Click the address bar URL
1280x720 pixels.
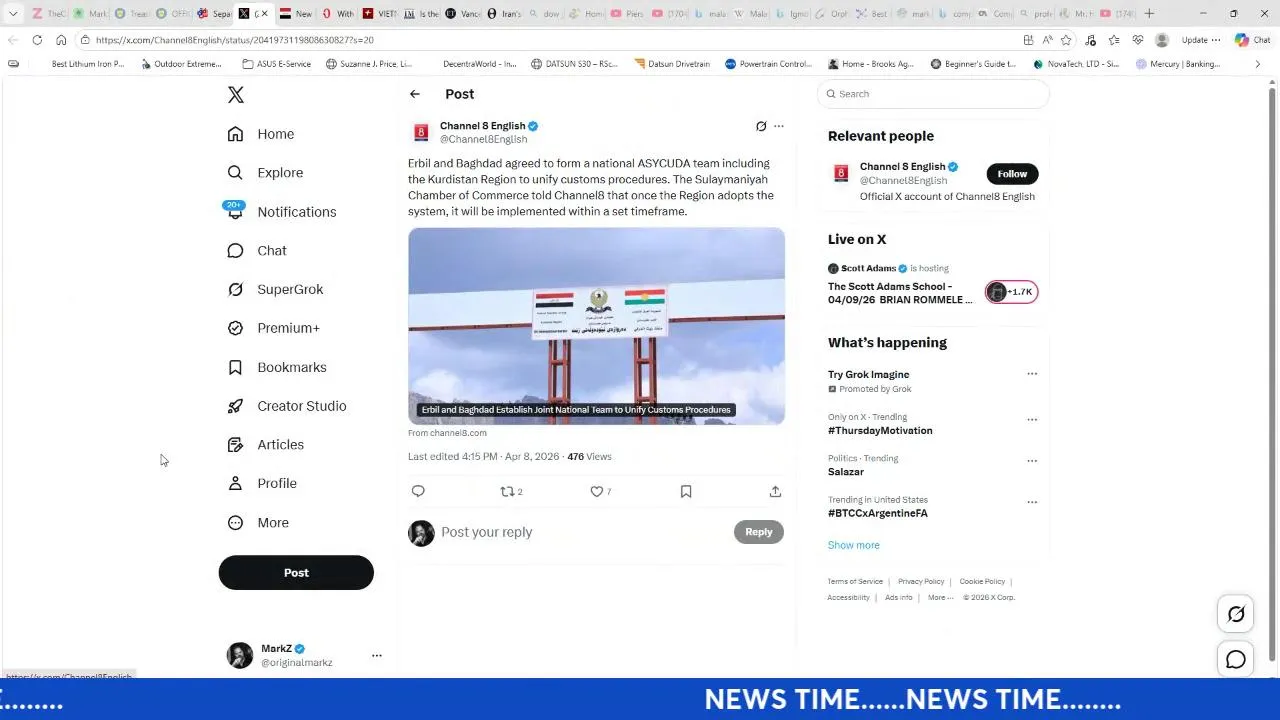coord(235,40)
